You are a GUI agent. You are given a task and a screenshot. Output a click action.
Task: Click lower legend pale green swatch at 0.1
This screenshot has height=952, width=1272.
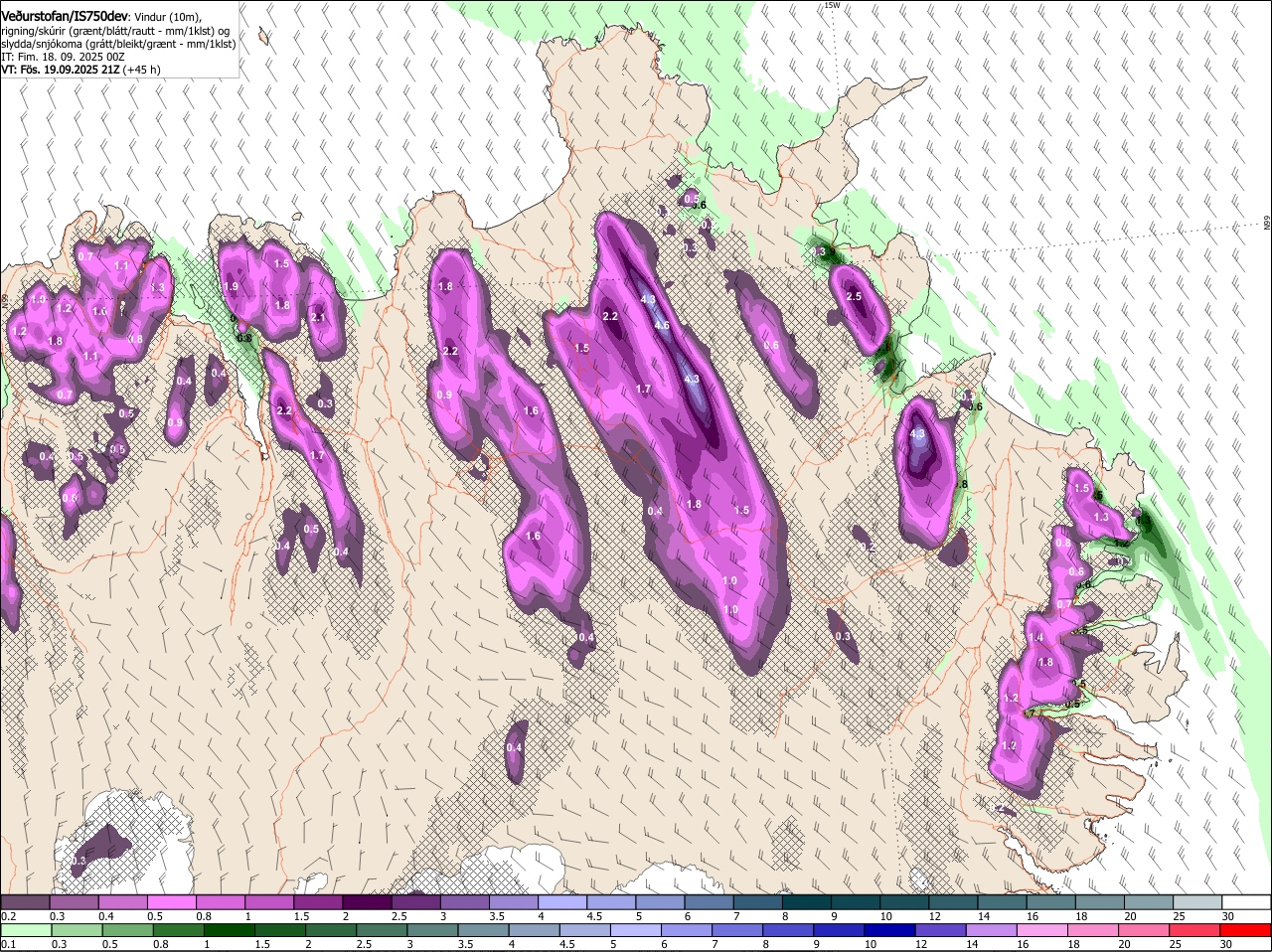pos(26,930)
